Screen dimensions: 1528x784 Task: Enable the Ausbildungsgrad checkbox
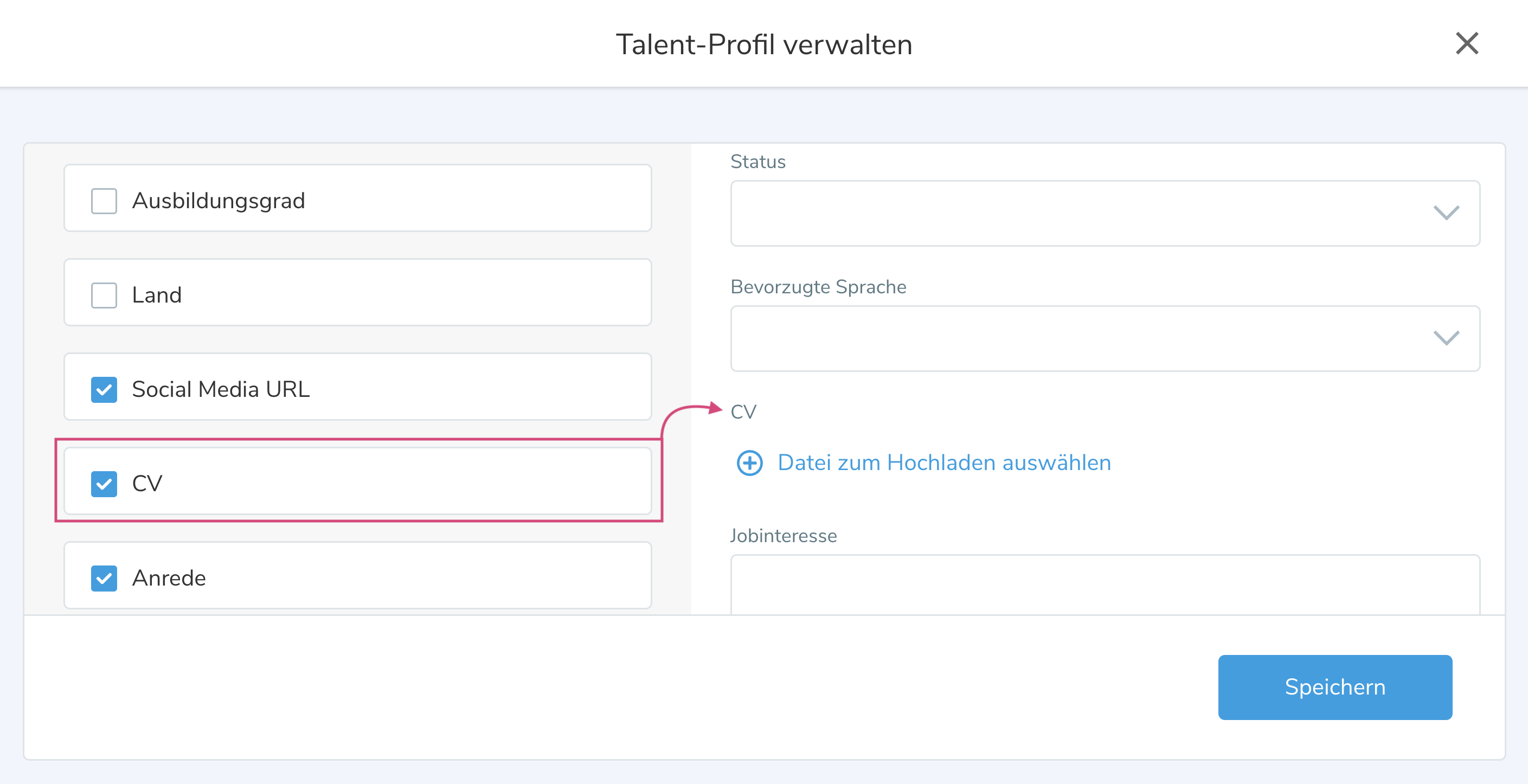point(104,201)
